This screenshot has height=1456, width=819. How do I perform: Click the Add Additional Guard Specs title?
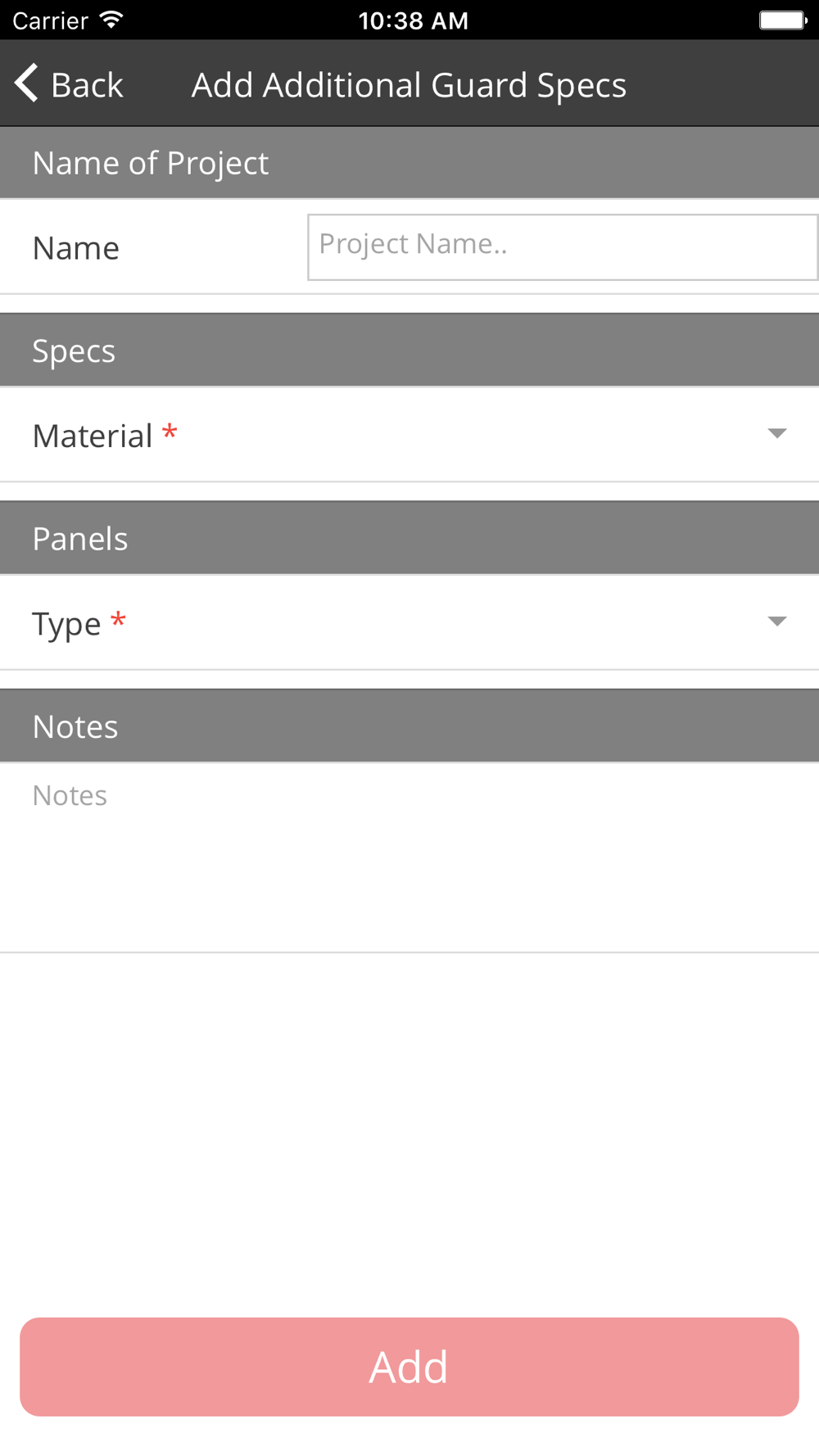(x=409, y=85)
